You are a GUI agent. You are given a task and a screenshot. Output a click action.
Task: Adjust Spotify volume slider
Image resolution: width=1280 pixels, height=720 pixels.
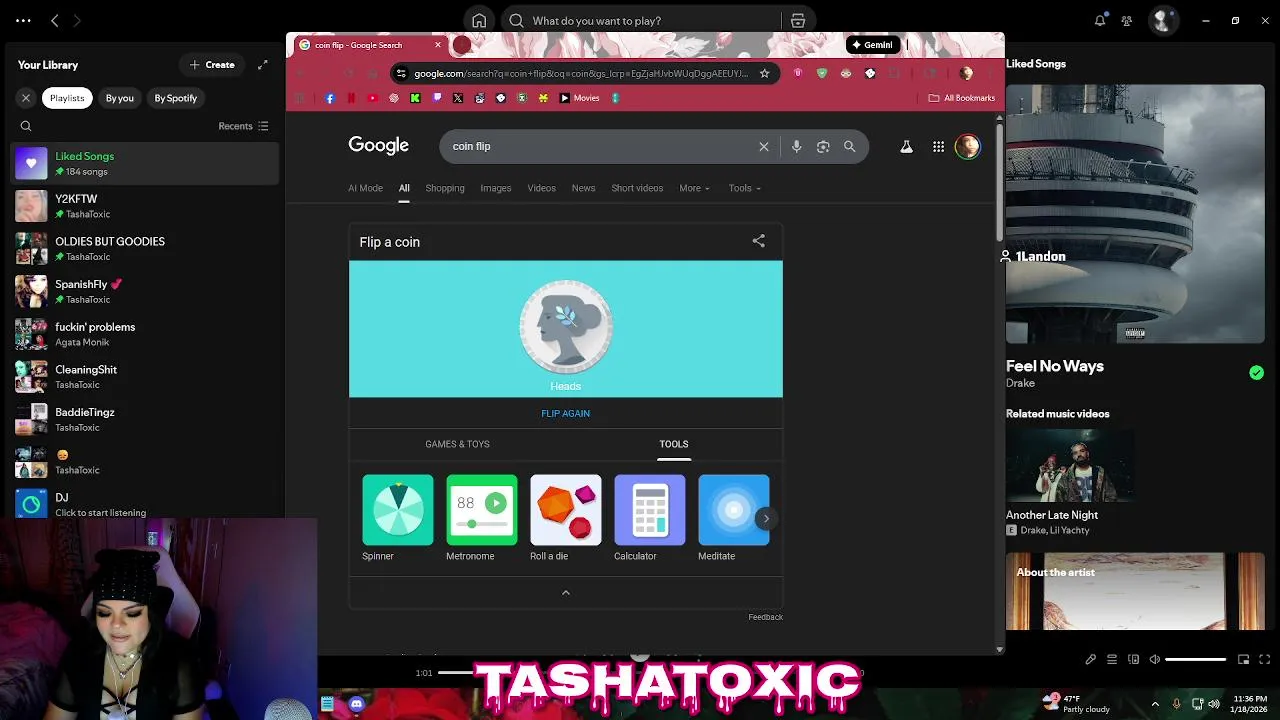1196,659
